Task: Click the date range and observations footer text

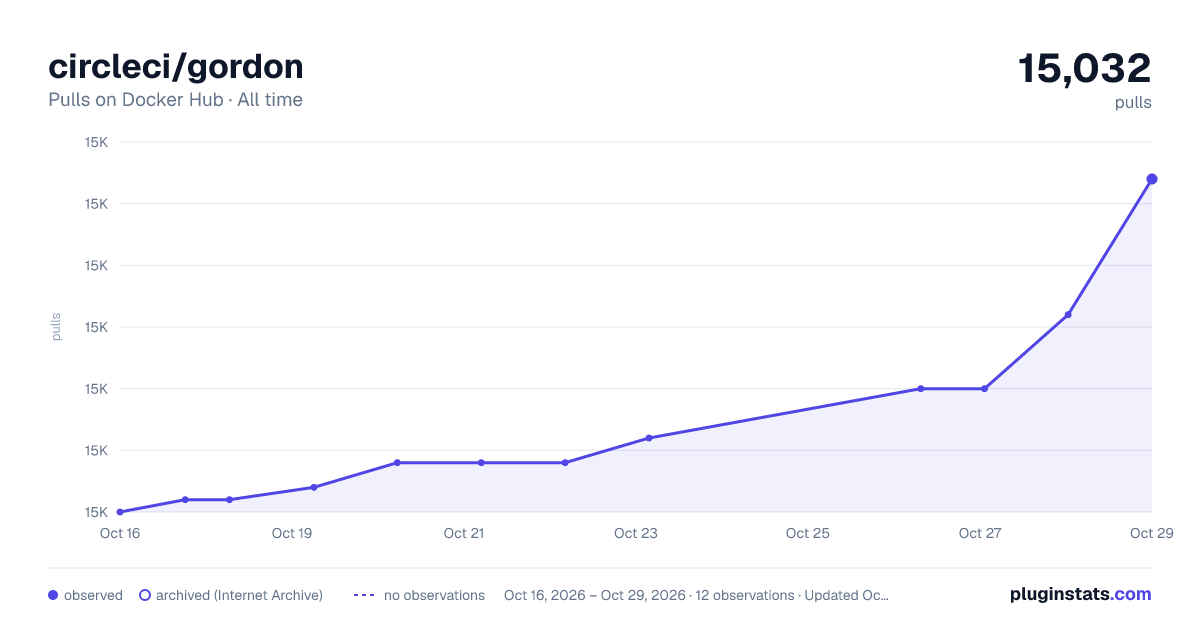Action: coord(696,595)
